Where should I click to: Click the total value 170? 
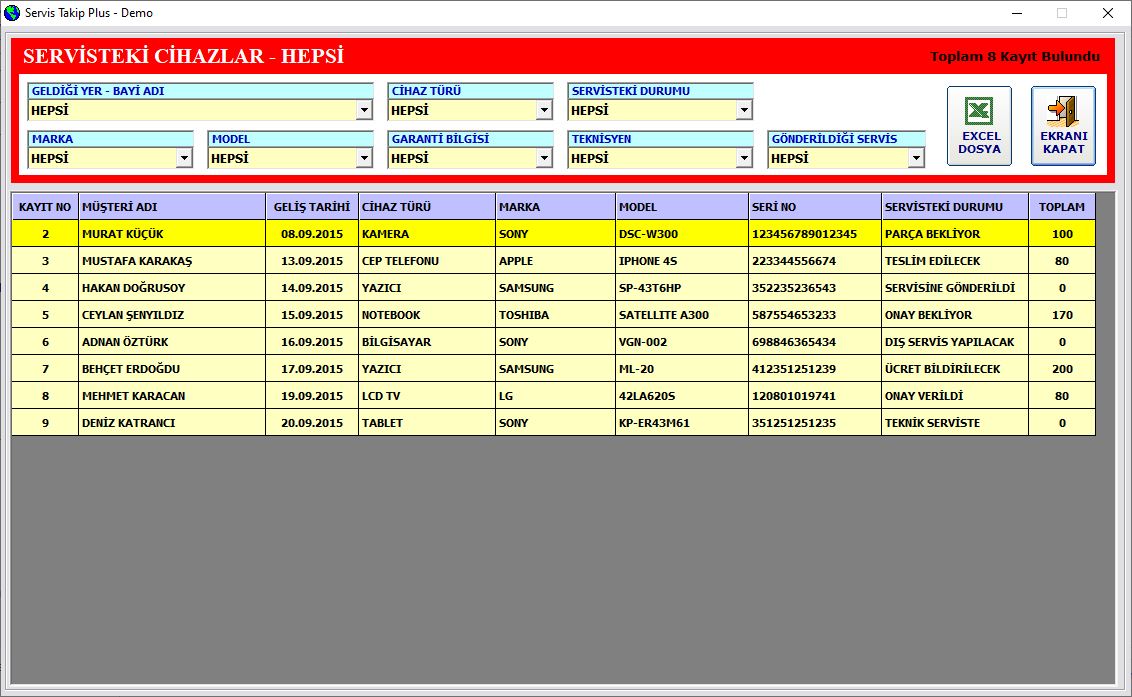click(x=1062, y=315)
